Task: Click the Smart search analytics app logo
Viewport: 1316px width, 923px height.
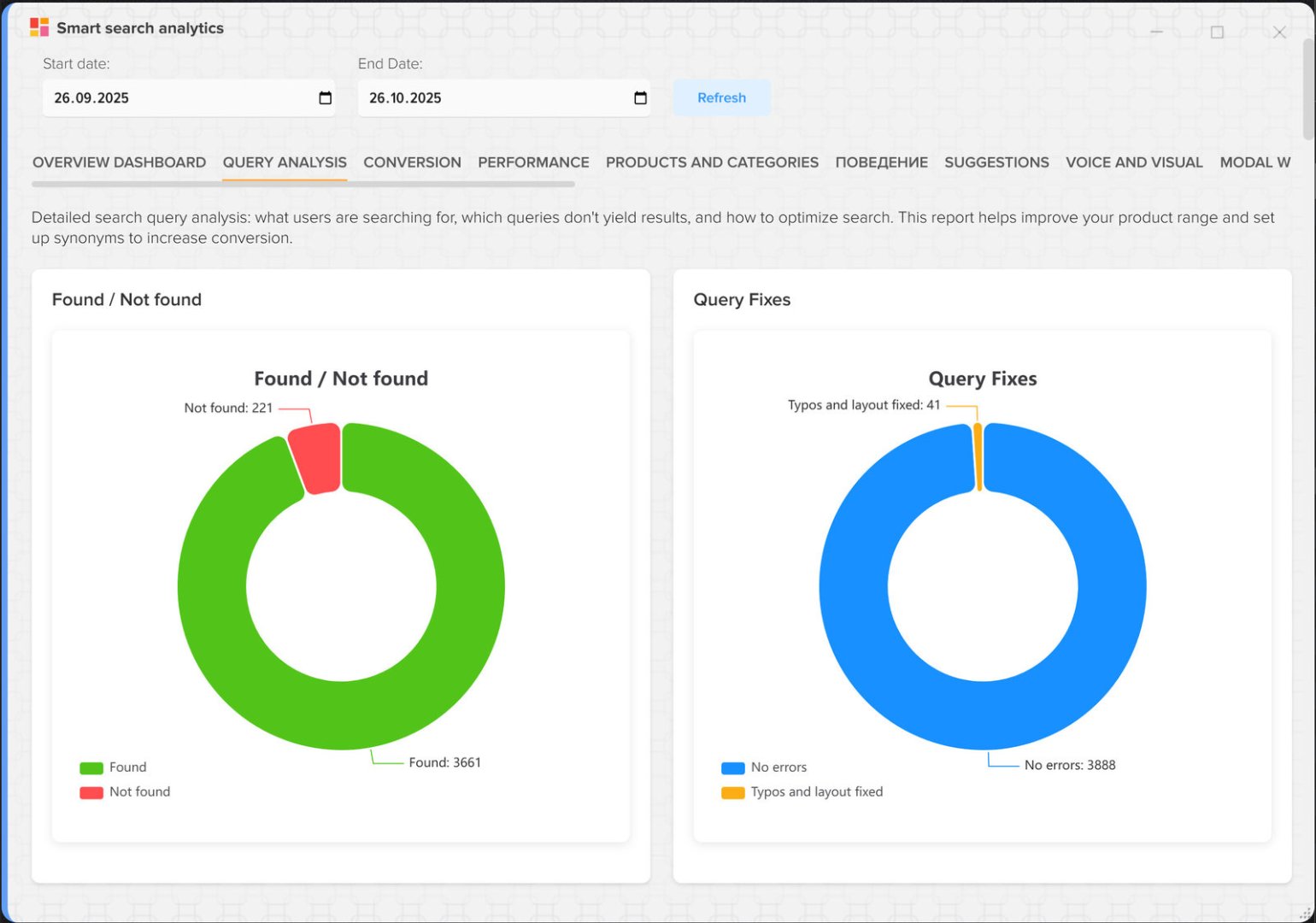Action: pyautogui.click(x=39, y=27)
